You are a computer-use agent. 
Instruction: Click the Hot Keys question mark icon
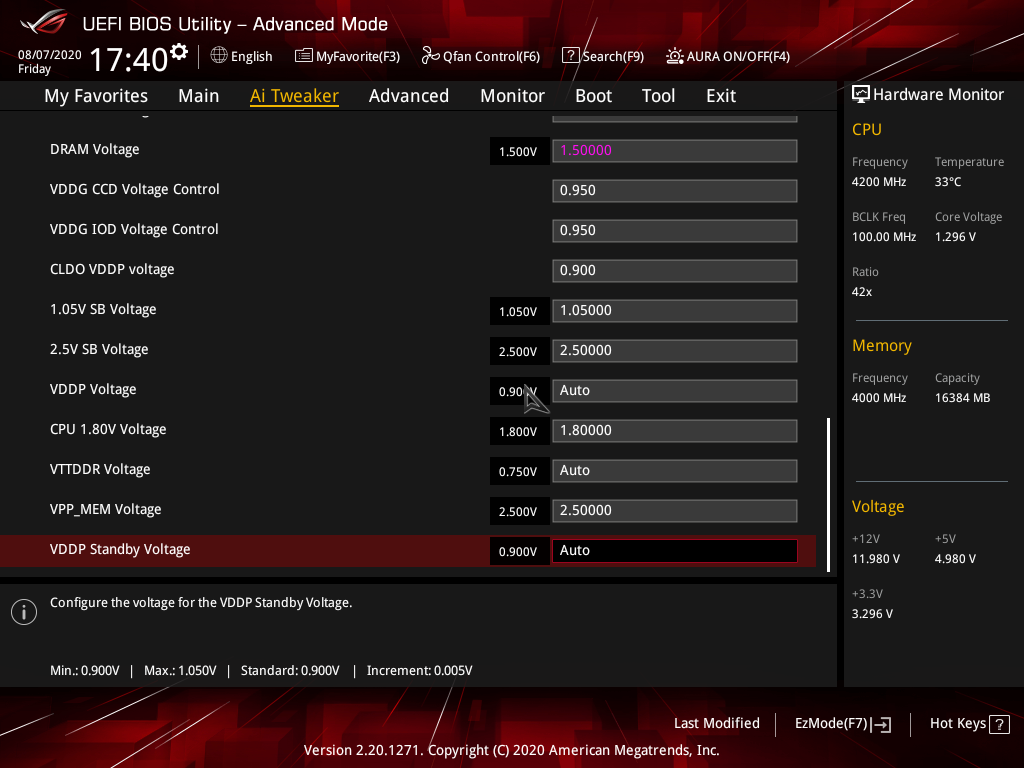point(999,724)
